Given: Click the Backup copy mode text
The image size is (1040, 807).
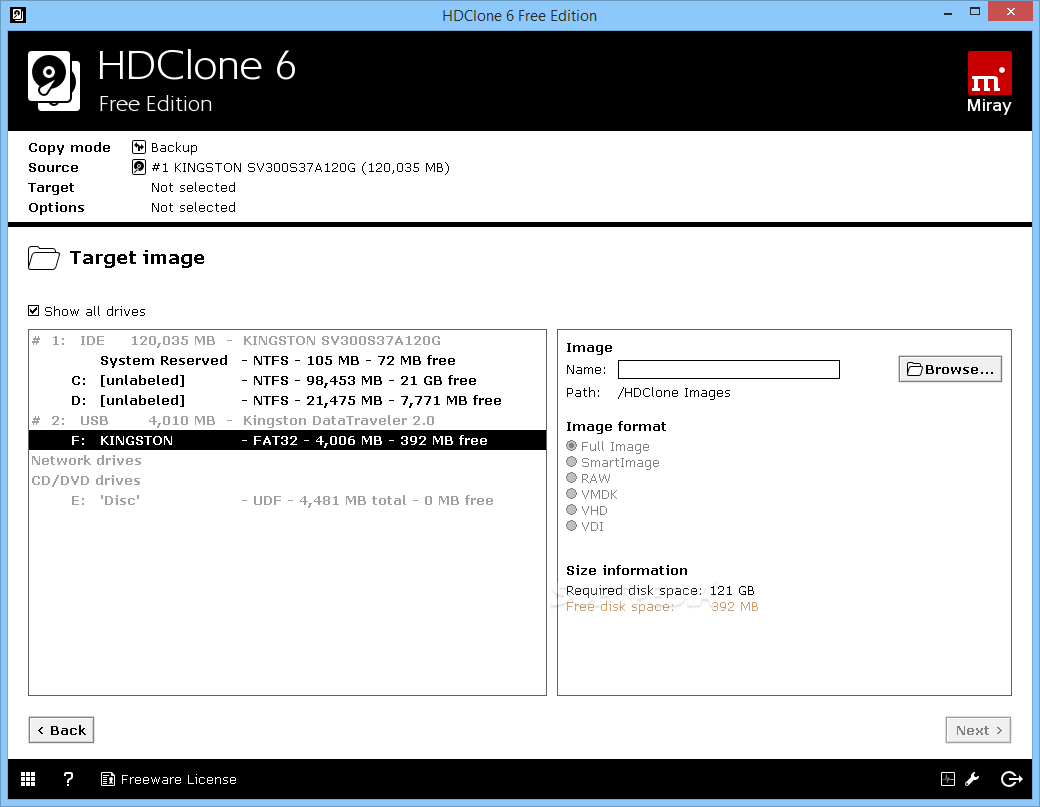Looking at the screenshot, I should click(174, 147).
